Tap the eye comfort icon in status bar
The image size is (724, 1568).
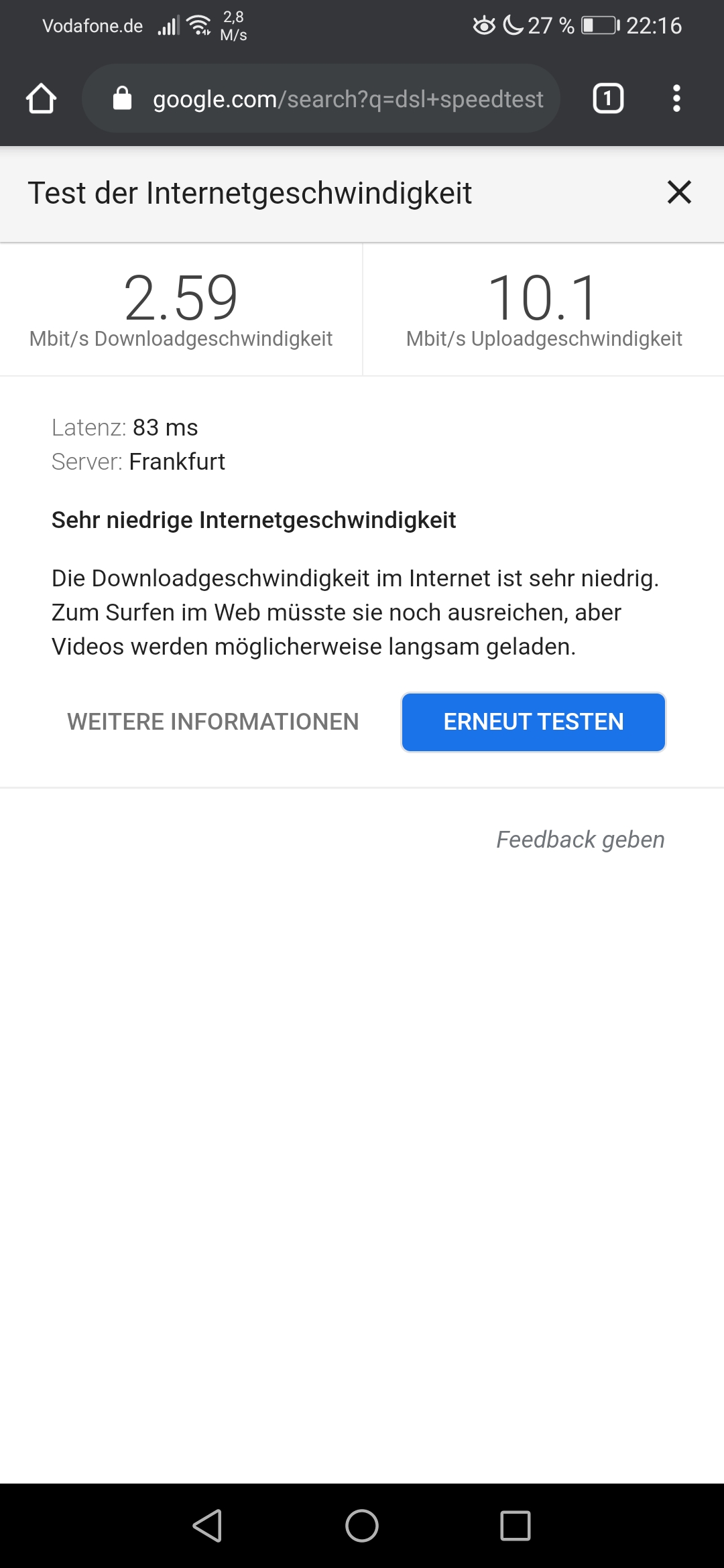click(x=484, y=25)
